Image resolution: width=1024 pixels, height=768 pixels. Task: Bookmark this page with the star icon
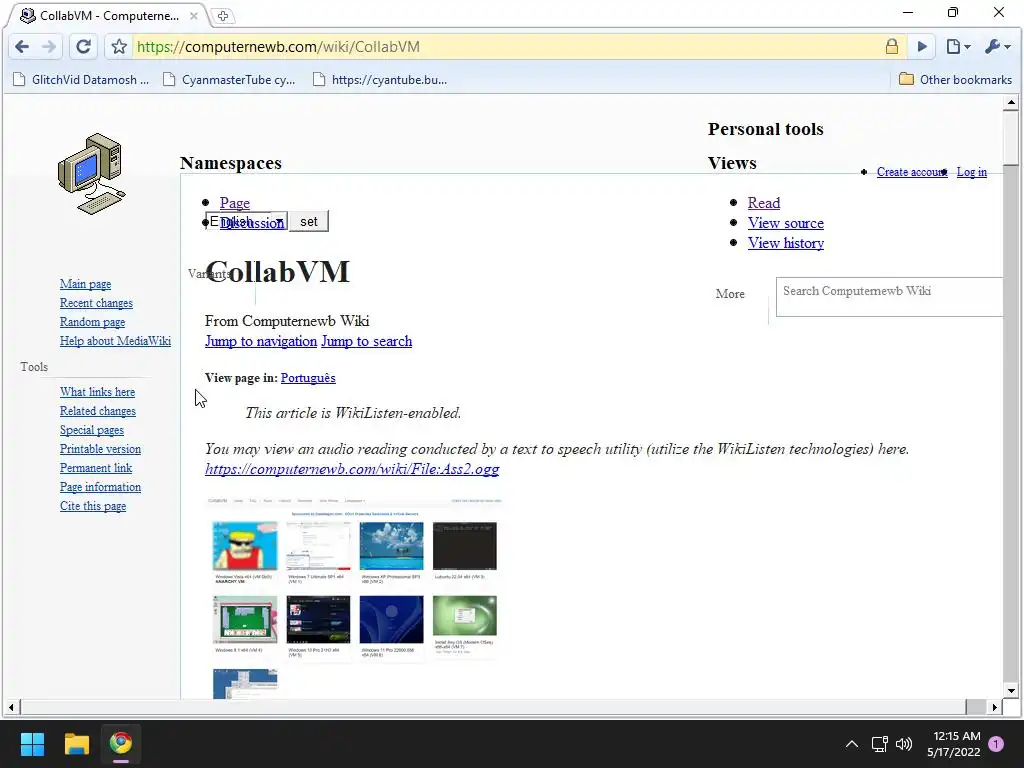coord(119,46)
